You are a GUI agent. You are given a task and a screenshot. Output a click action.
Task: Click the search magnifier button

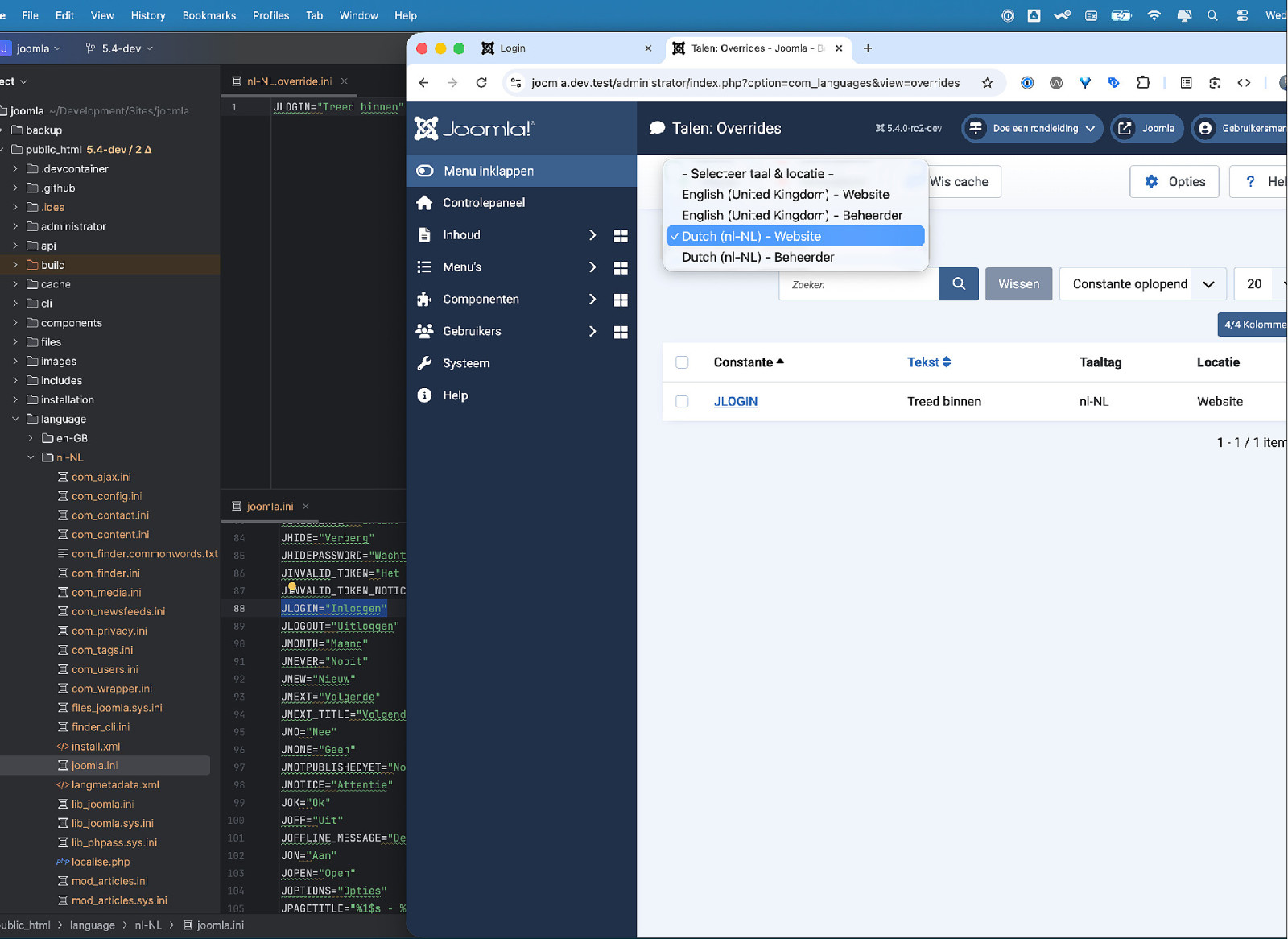(958, 283)
